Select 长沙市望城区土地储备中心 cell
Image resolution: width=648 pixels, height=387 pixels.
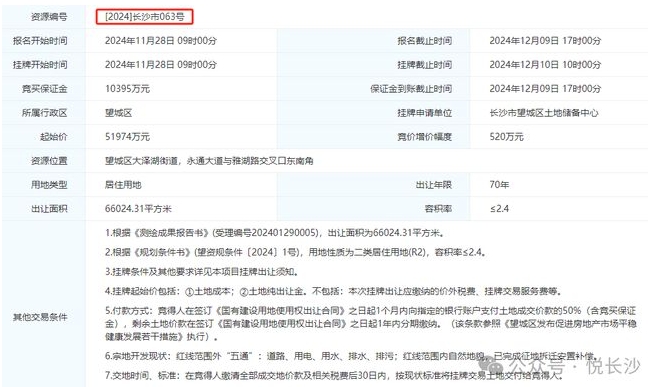[x=544, y=113]
